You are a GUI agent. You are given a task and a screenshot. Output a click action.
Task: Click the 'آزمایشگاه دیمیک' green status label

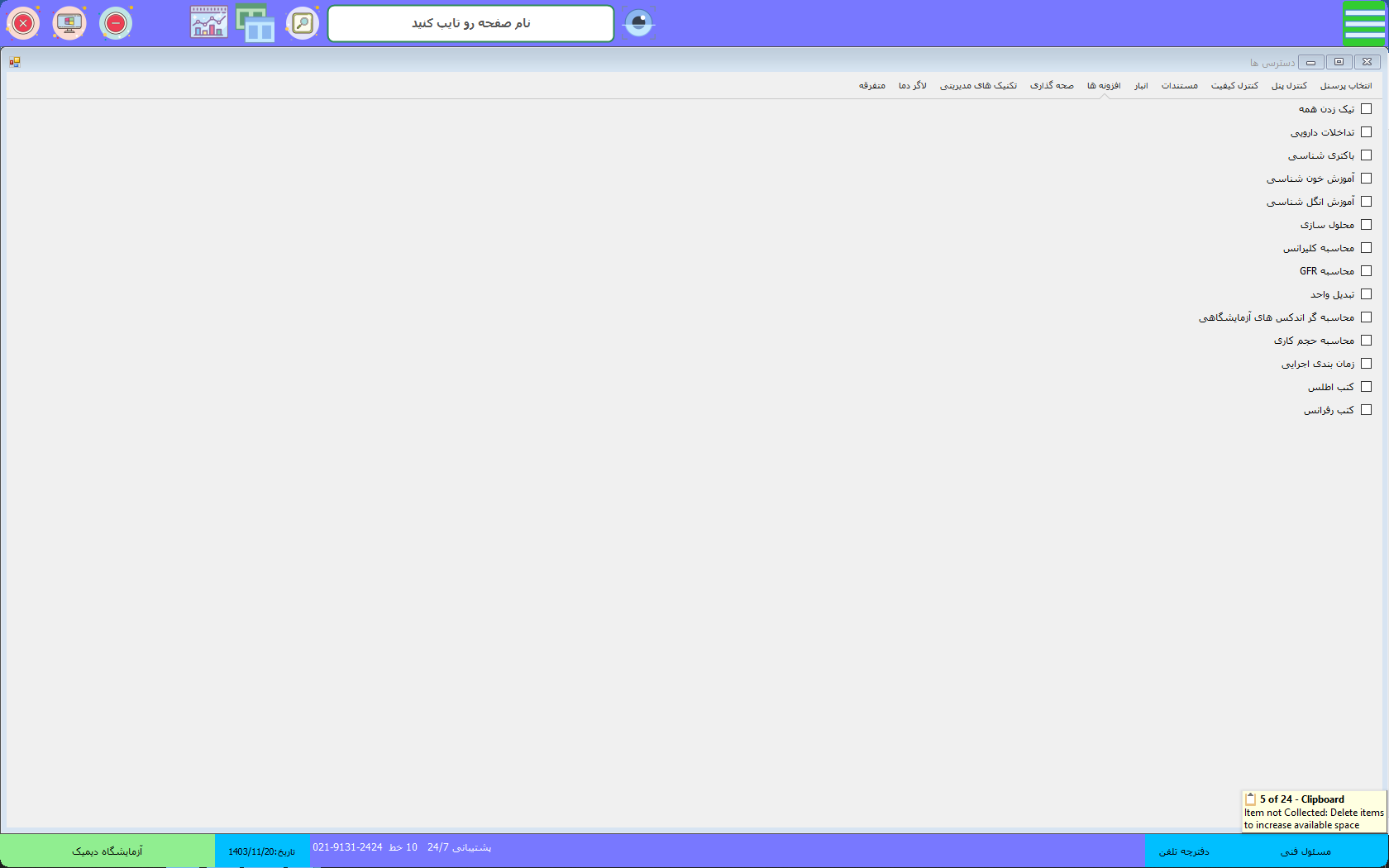[107, 851]
